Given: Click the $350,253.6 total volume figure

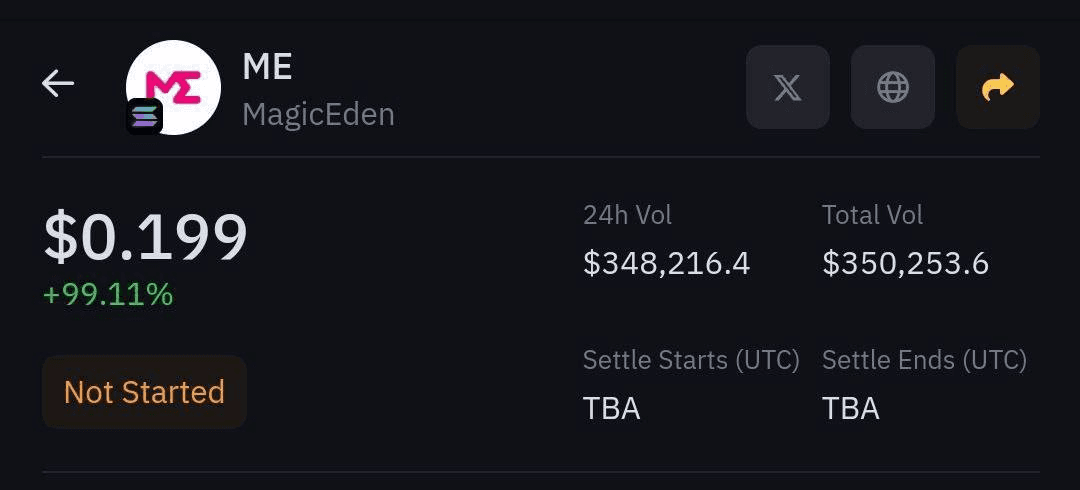Looking at the screenshot, I should coord(905,263).
